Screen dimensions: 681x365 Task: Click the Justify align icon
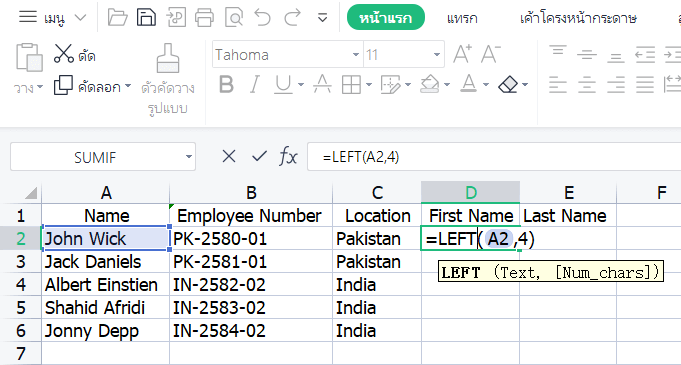click(x=645, y=85)
